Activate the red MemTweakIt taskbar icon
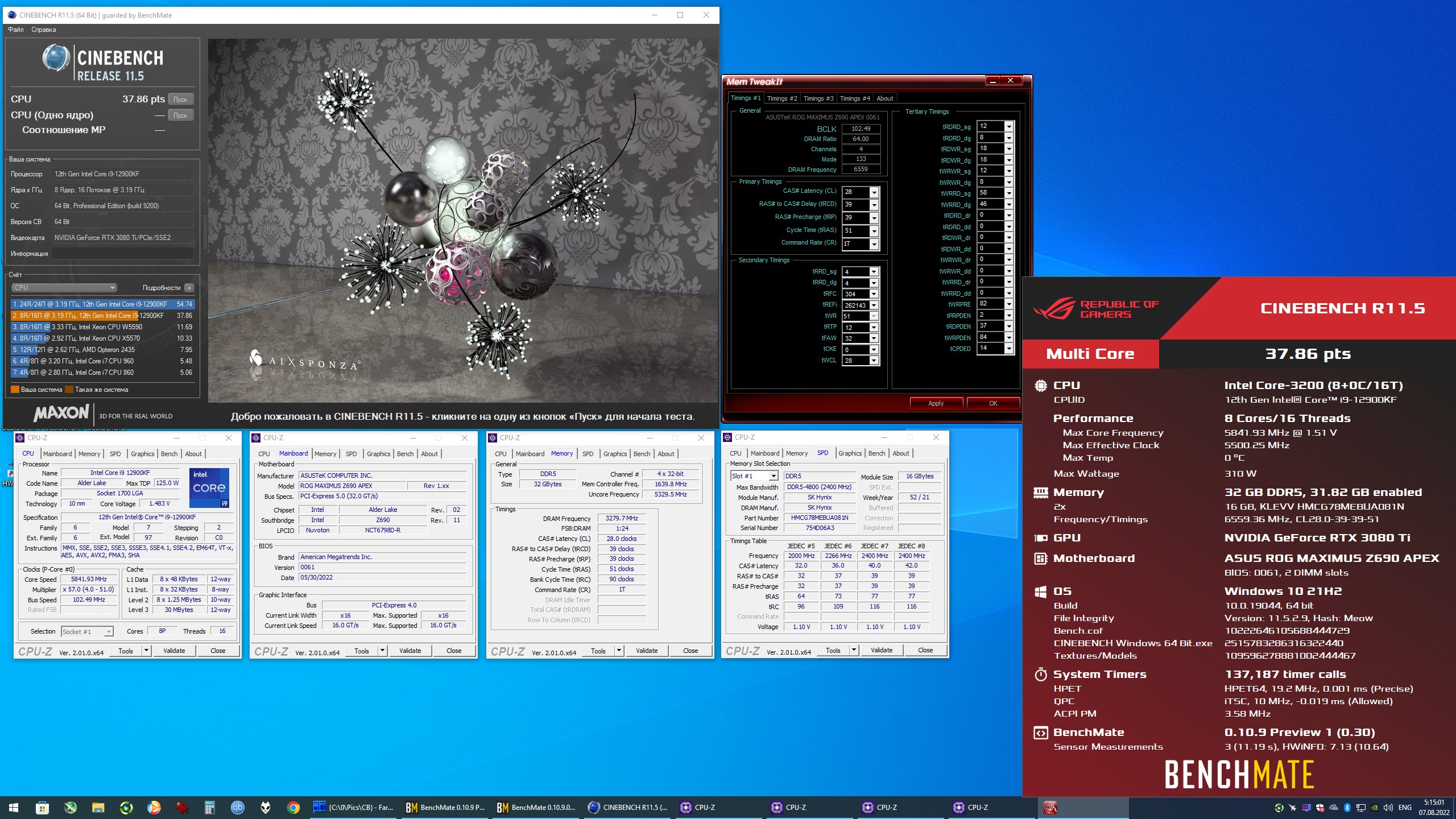The image size is (1456, 819). pos(1050,807)
